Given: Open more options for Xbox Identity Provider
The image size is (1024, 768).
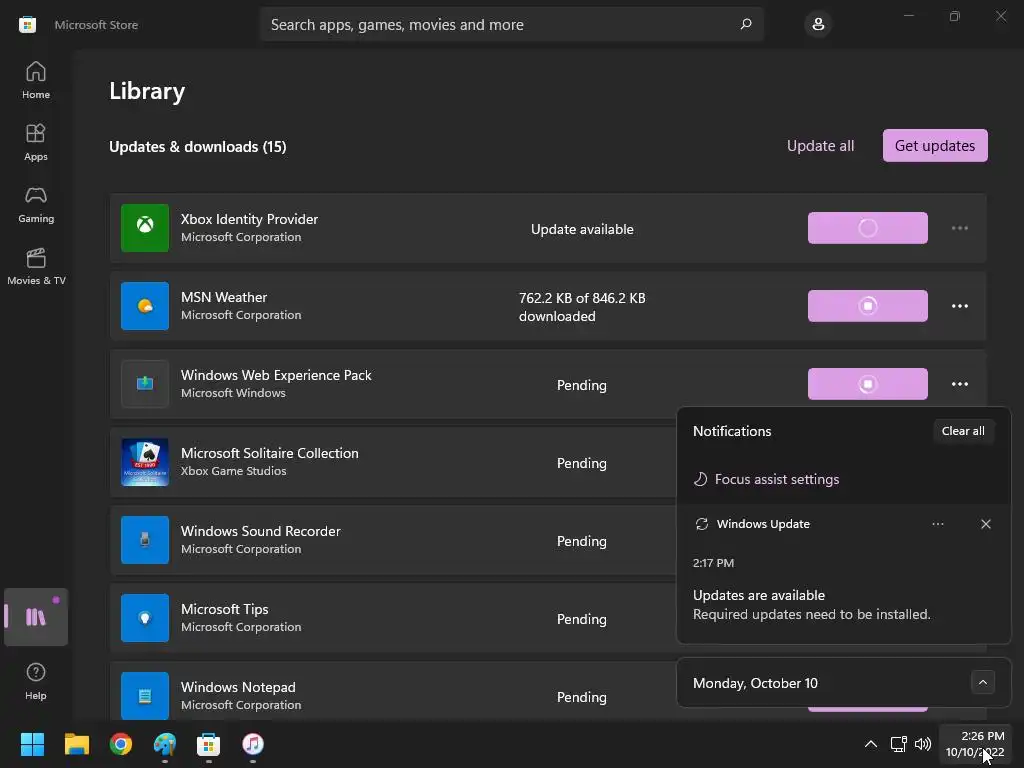Looking at the screenshot, I should click(x=959, y=228).
